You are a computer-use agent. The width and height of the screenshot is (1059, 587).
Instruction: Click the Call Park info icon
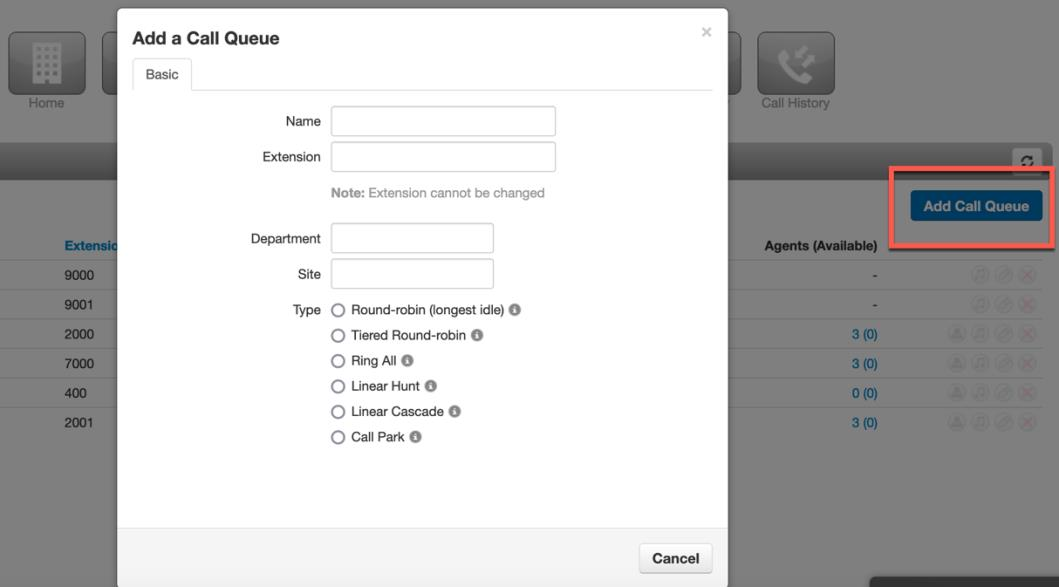[415, 437]
